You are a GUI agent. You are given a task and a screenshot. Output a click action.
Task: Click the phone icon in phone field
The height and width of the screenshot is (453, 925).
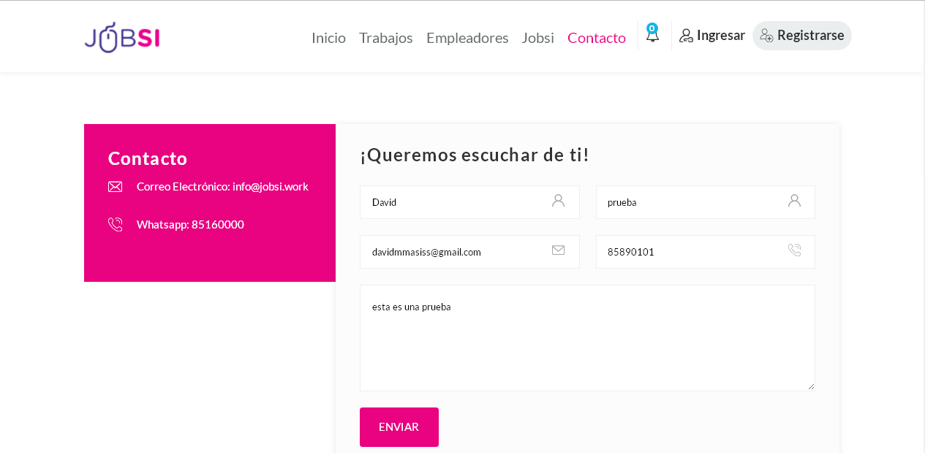(794, 251)
